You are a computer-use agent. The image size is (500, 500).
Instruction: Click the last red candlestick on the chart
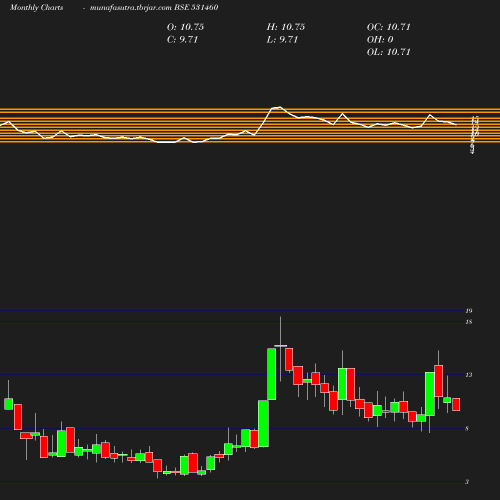[x=456, y=404]
